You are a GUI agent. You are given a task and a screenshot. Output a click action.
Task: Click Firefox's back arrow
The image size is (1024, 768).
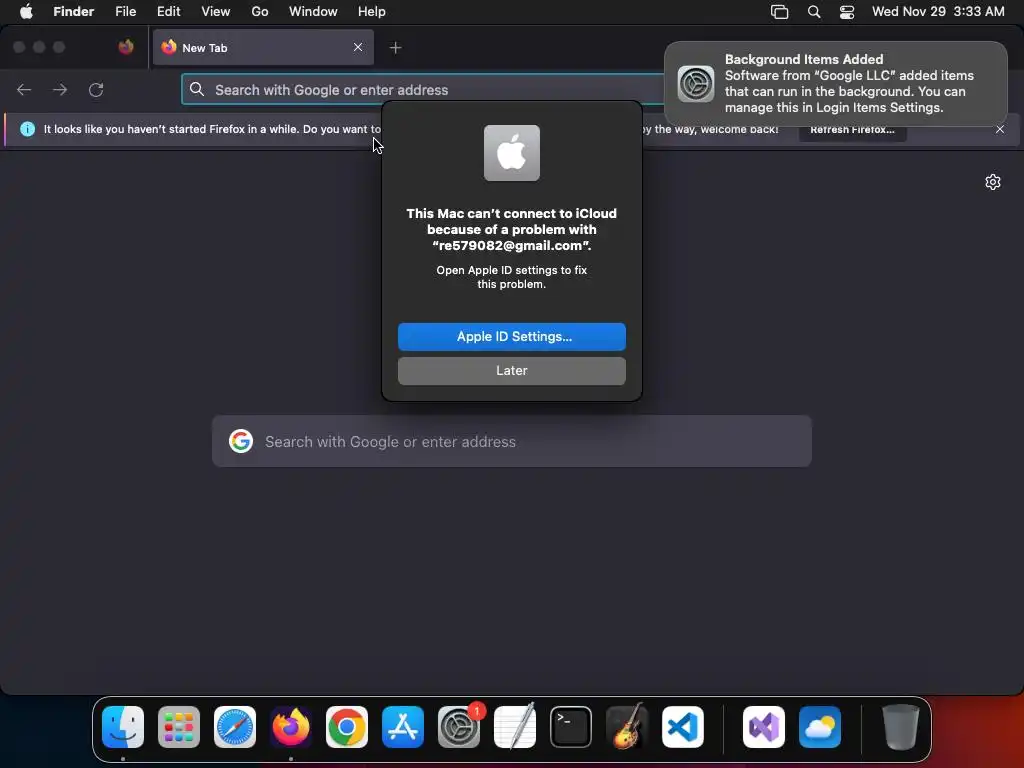click(x=24, y=89)
